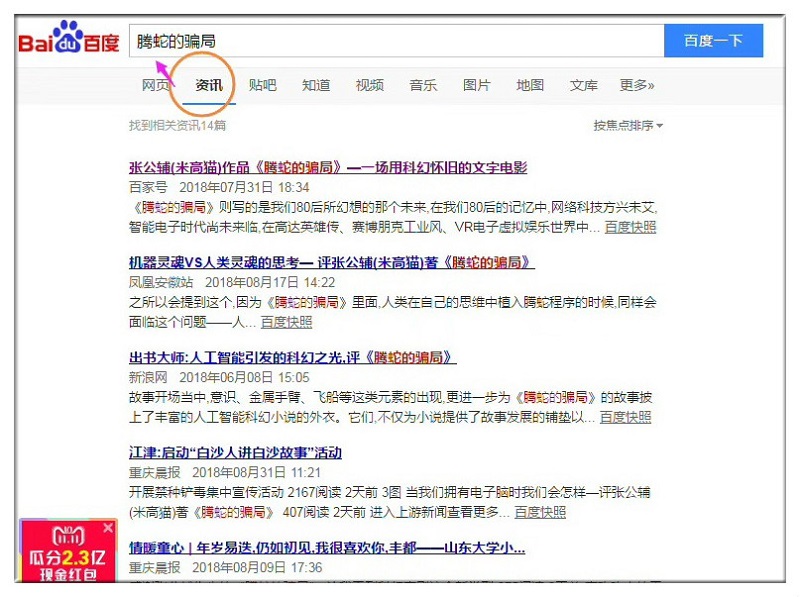Image resolution: width=800 pixels, height=597 pixels.
Task: Open the 音乐 tab
Action: click(423, 85)
